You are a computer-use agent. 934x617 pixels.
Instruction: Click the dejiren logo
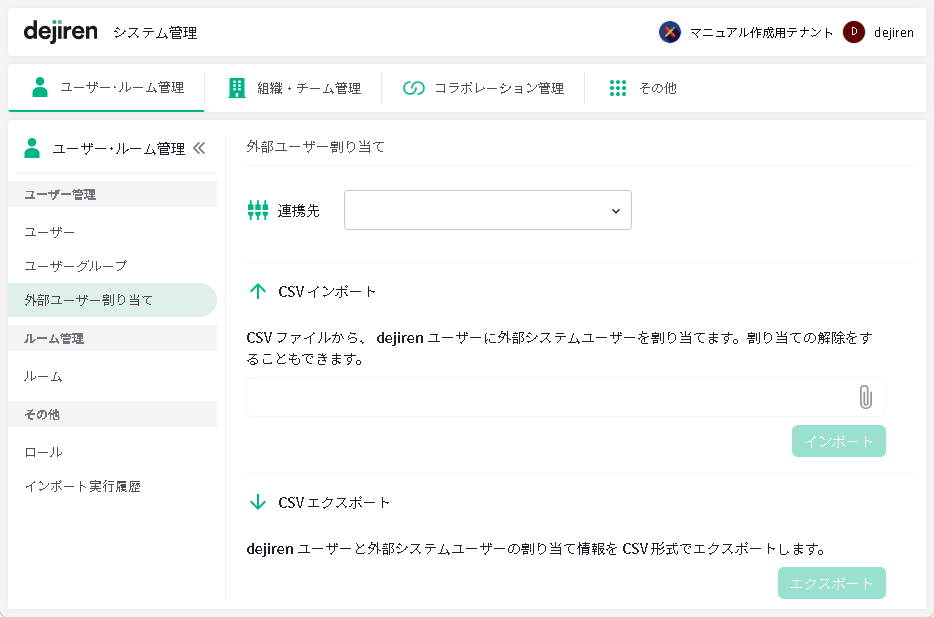point(60,32)
